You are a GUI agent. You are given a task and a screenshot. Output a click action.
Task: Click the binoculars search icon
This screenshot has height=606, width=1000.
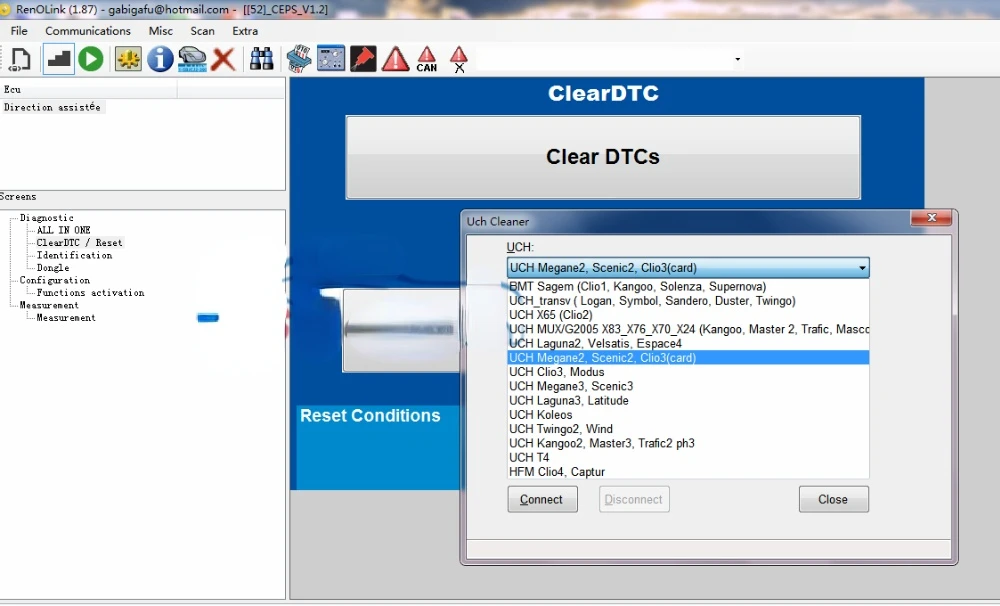(261, 59)
